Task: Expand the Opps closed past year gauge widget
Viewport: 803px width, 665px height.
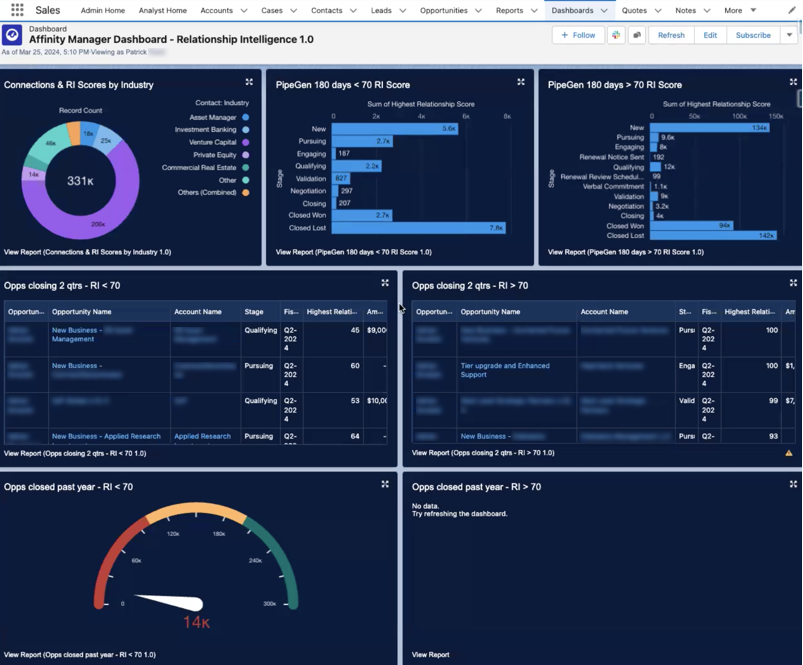Action: pos(385,484)
